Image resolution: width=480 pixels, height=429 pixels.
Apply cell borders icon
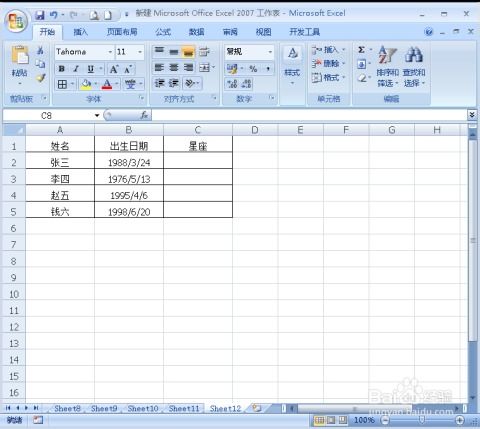pos(62,84)
